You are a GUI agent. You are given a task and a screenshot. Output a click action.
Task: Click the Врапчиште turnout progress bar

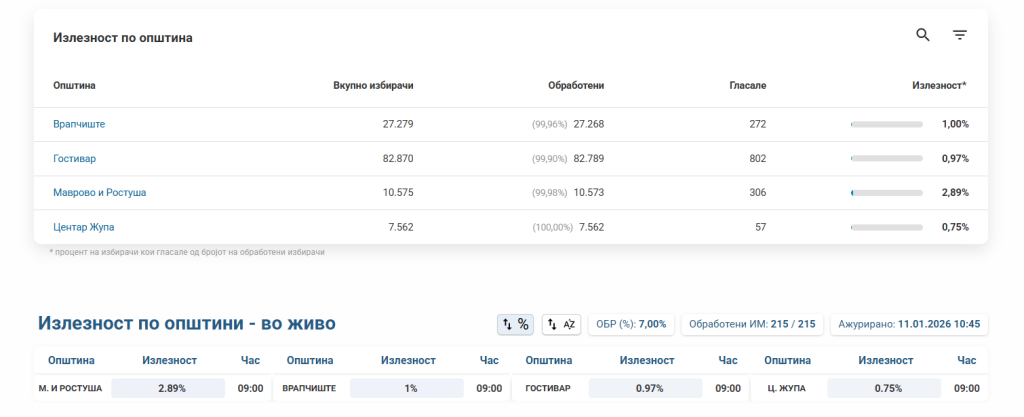886,125
